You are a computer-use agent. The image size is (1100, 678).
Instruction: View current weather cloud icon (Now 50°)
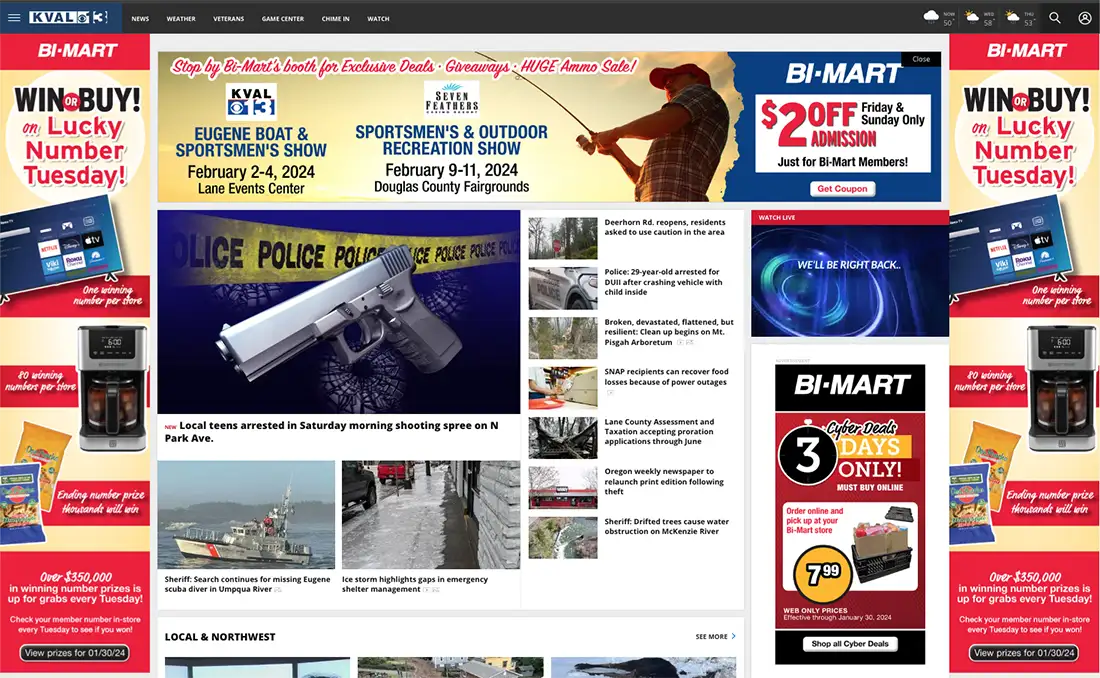tap(931, 16)
